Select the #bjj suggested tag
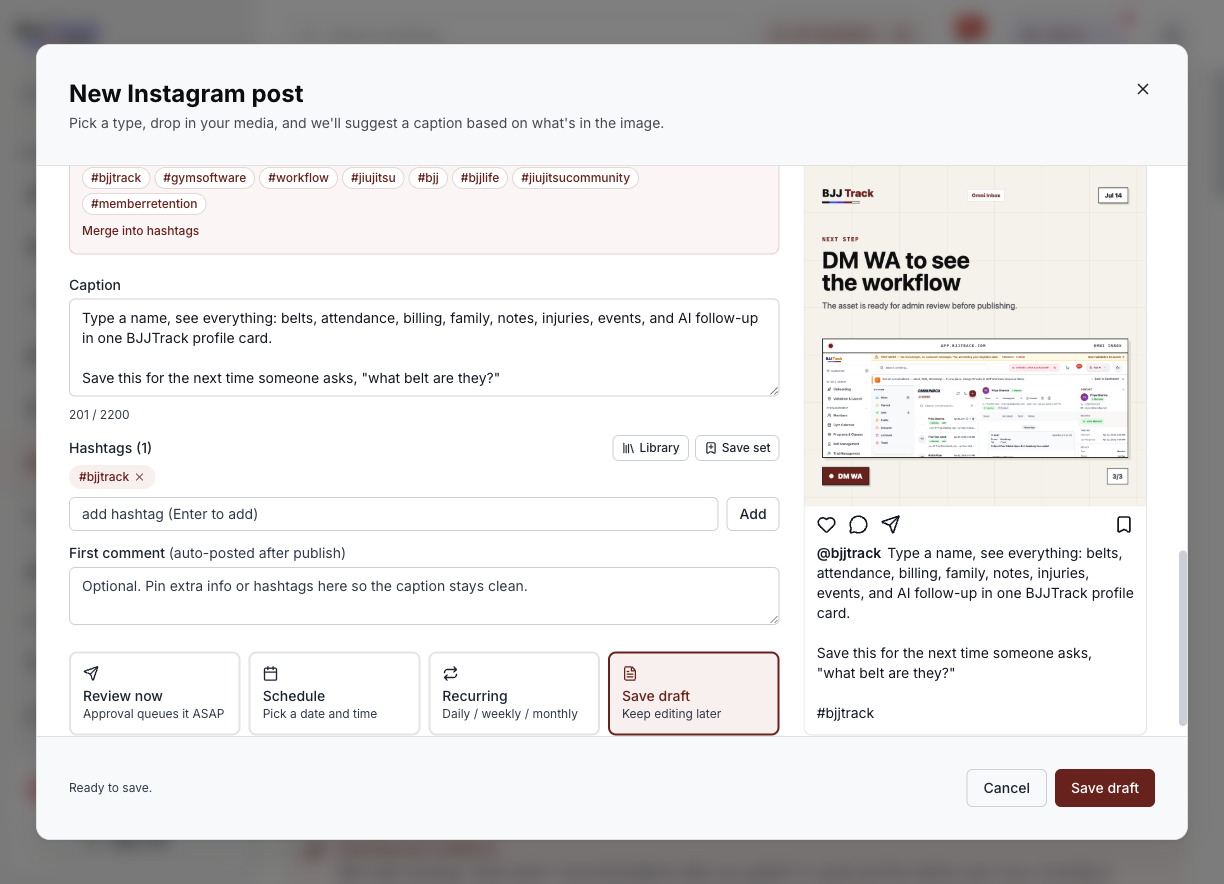1224x884 pixels. coord(428,178)
